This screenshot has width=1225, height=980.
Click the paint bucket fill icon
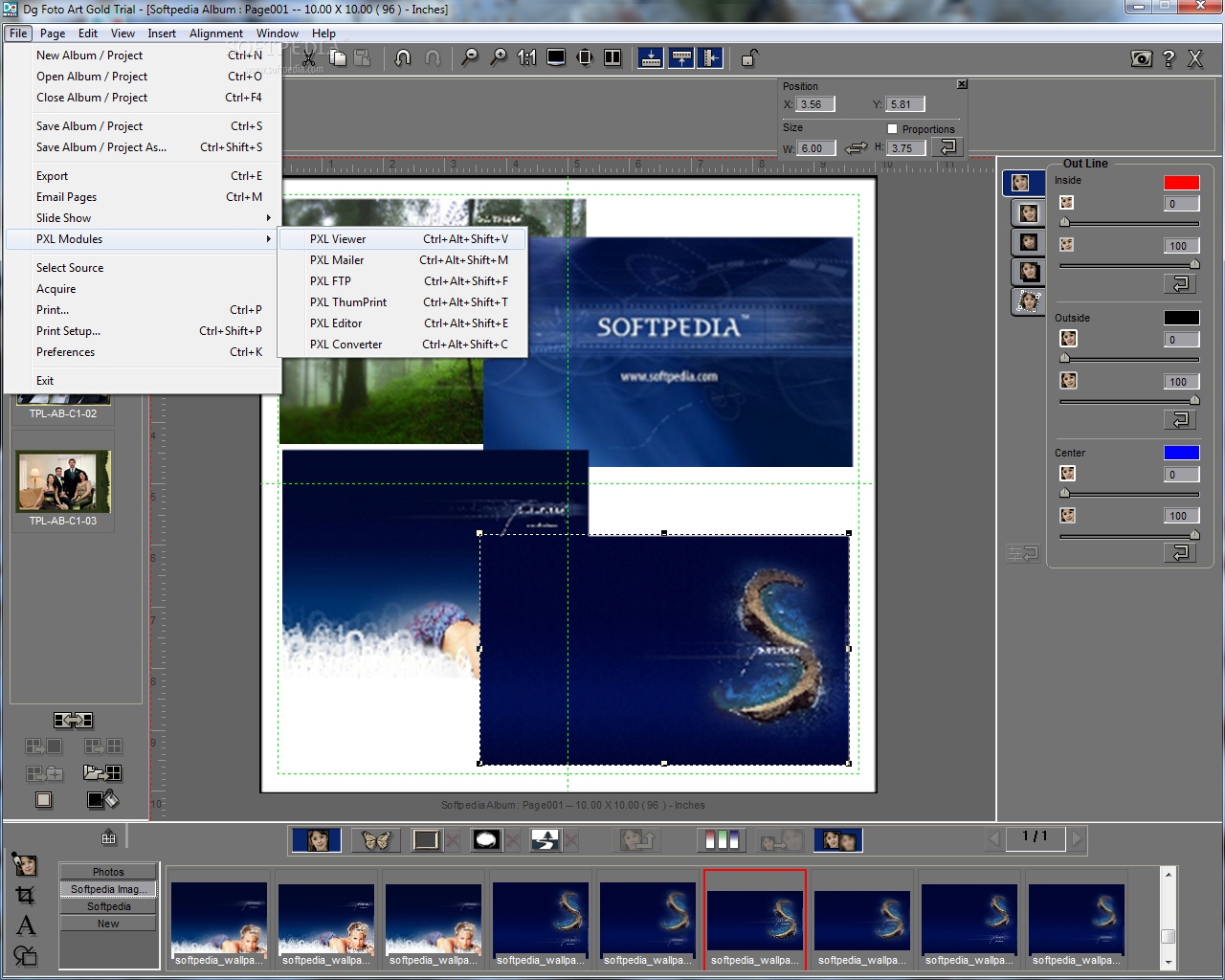click(102, 799)
